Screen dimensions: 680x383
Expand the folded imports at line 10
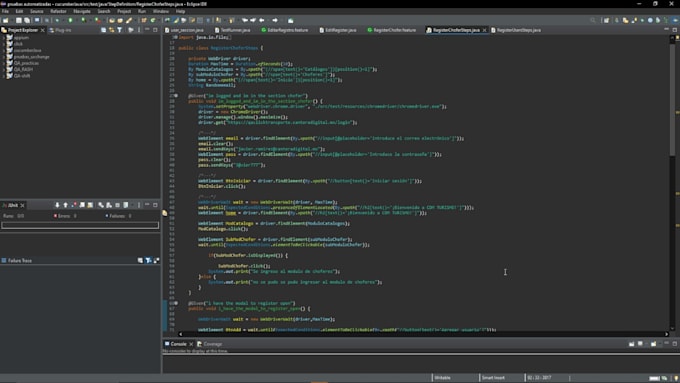click(175, 37)
